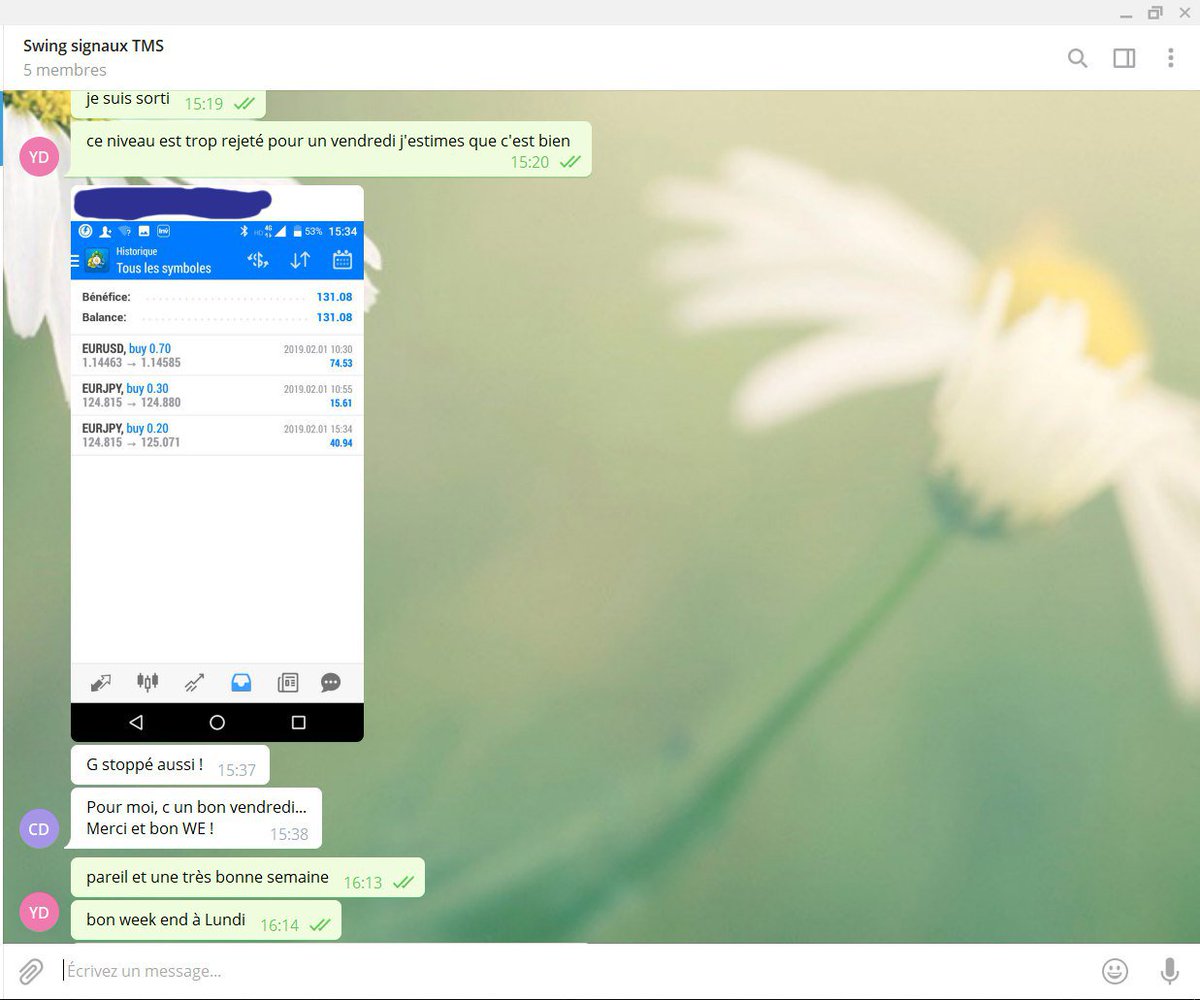This screenshot has width=1200, height=1000.
Task: Open the shared MetaTrader screenshot image
Action: (217, 463)
